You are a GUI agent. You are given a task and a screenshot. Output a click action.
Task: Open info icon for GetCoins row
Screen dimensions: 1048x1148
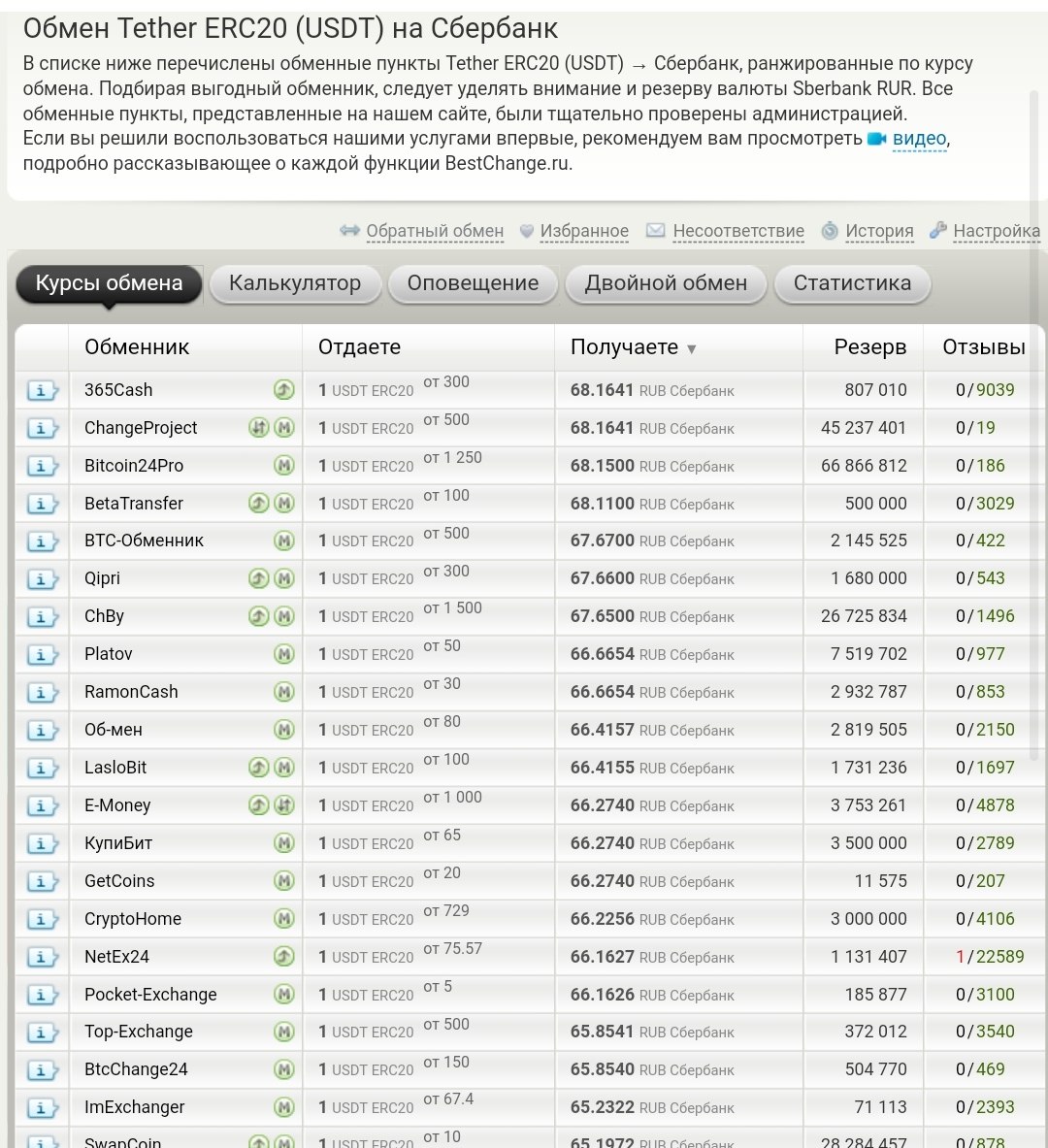coord(42,882)
